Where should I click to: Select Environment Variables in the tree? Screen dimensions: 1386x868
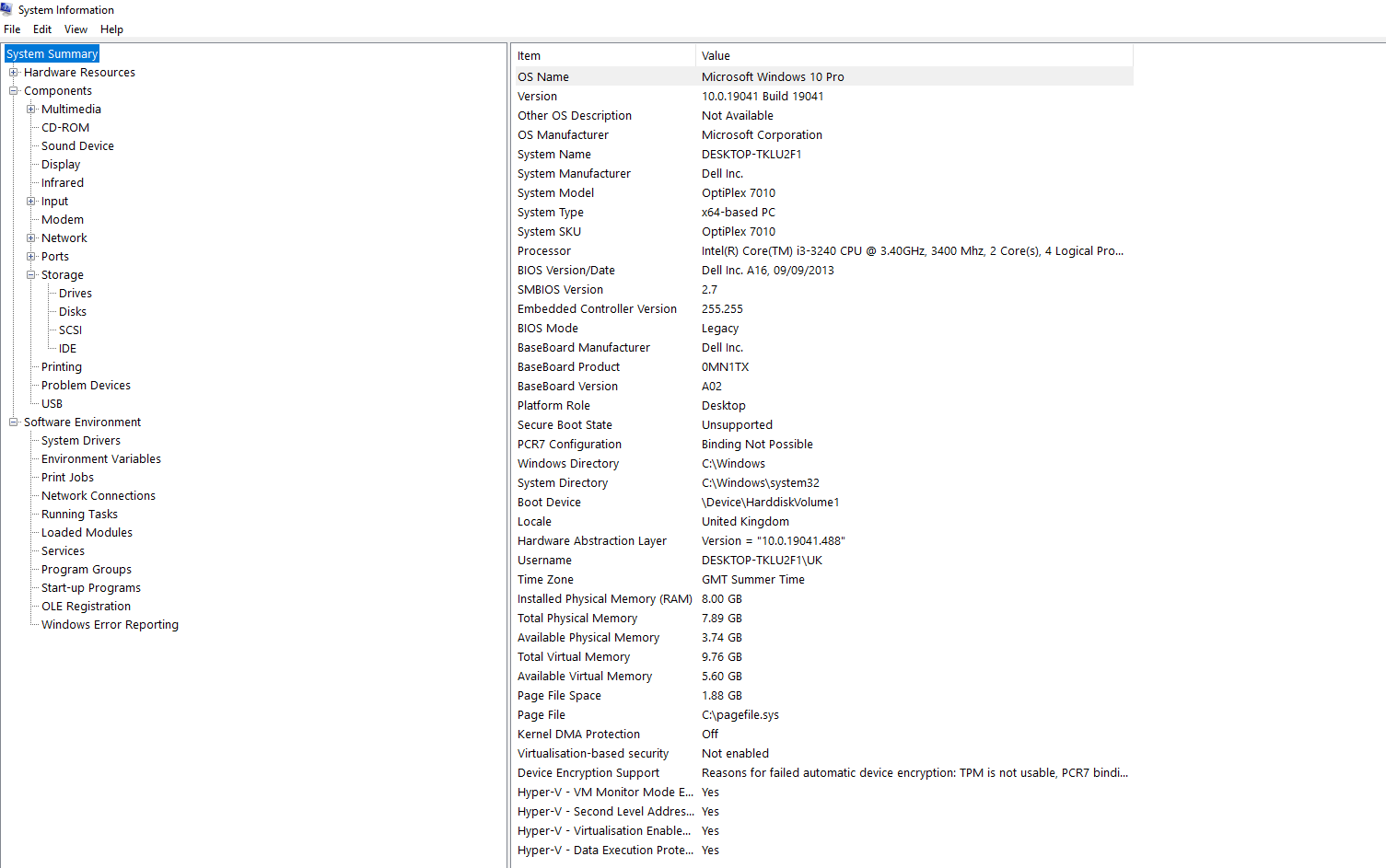(100, 459)
